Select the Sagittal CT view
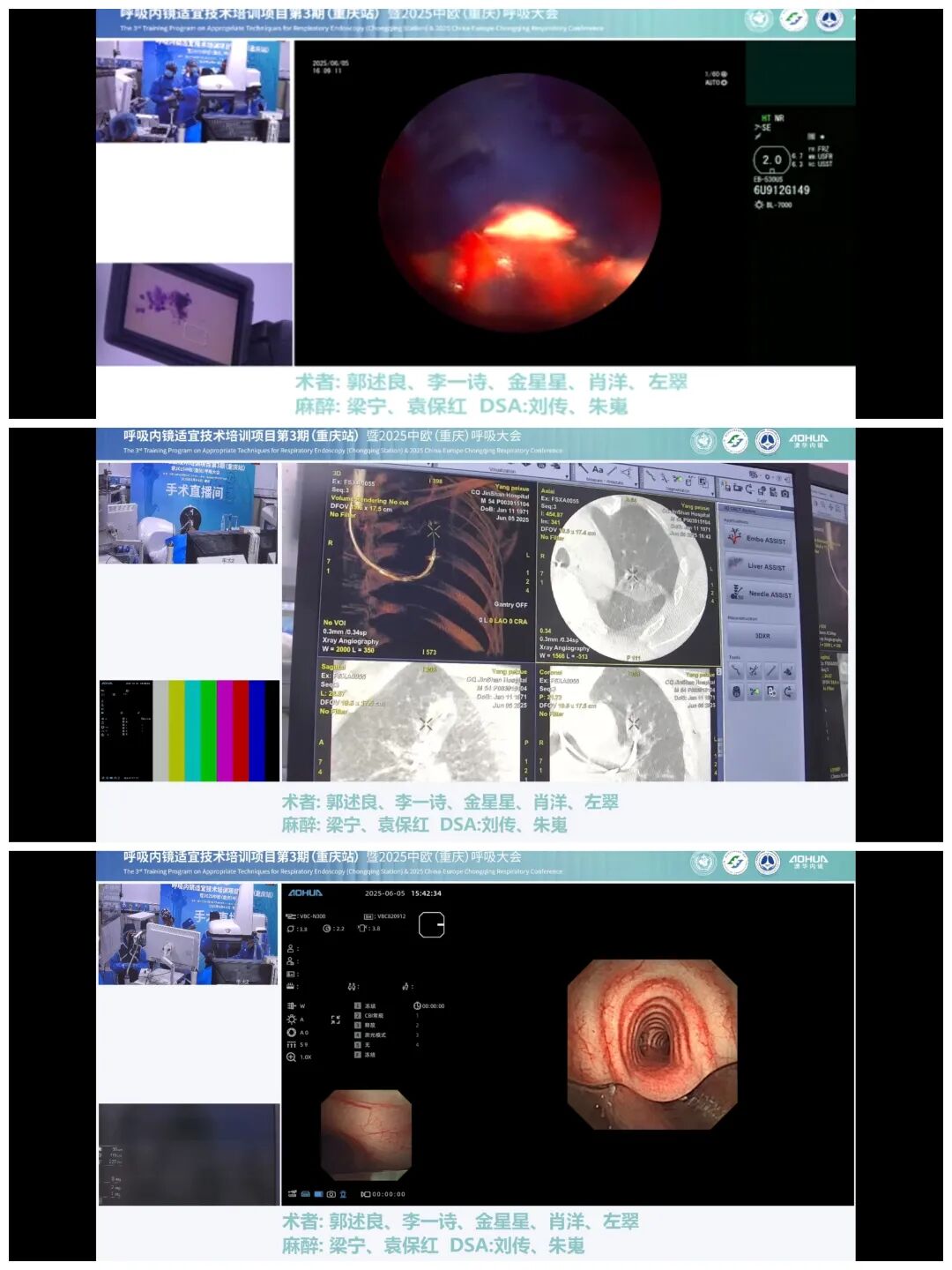 pyautogui.click(x=425, y=722)
